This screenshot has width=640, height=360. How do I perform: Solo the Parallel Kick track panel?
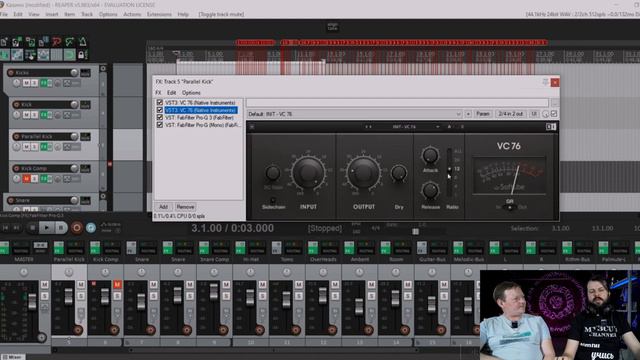tap(34, 147)
